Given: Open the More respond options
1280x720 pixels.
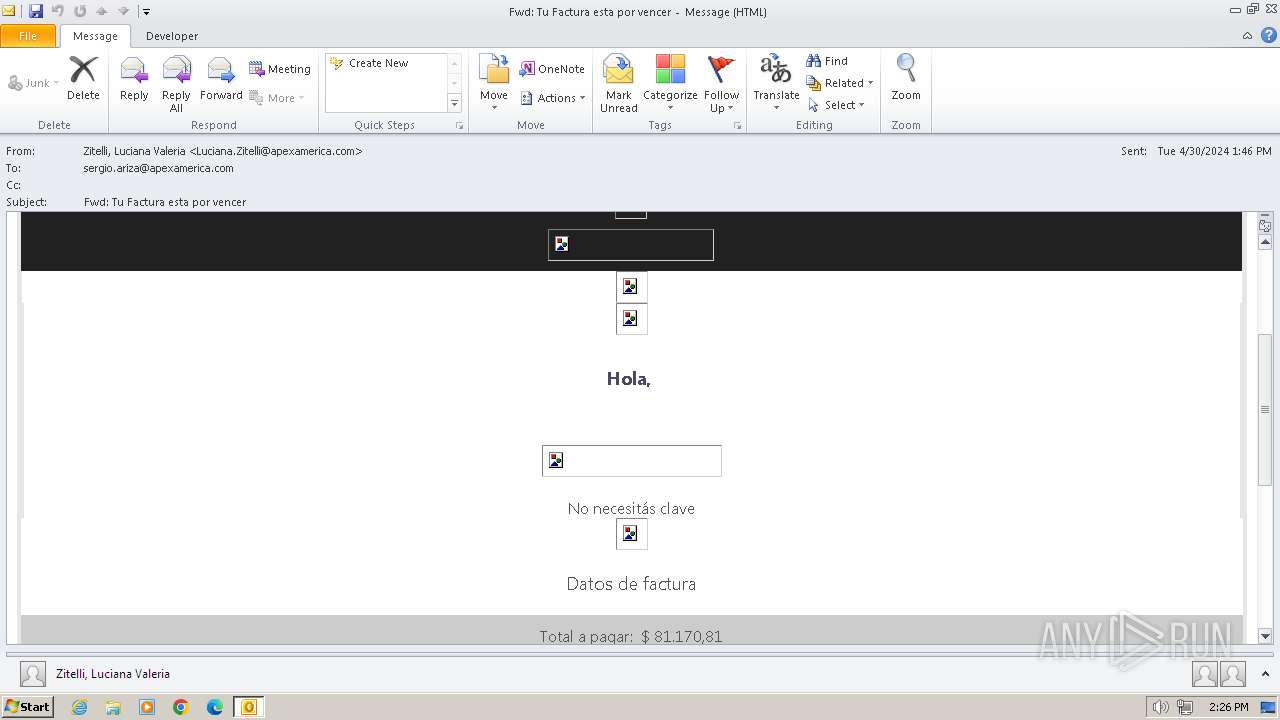Looking at the screenshot, I should click(275, 98).
